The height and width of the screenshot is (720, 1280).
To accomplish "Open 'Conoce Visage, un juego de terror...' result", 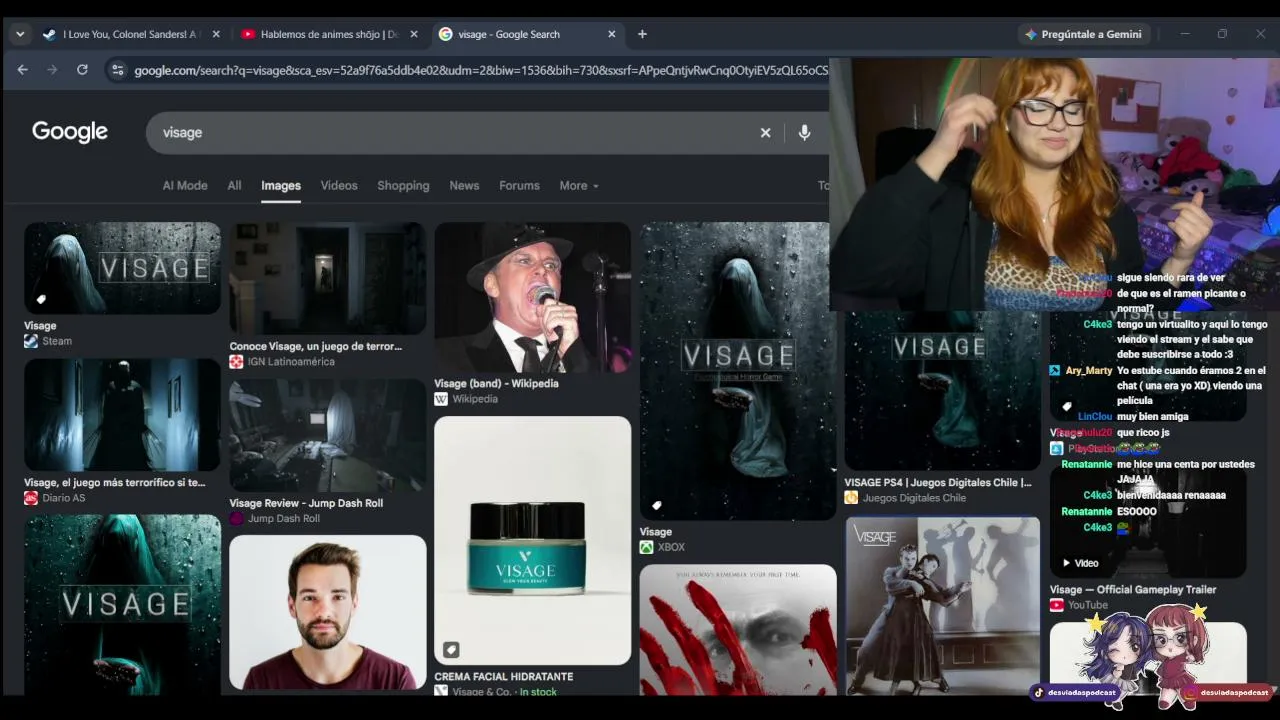I will (316, 346).
